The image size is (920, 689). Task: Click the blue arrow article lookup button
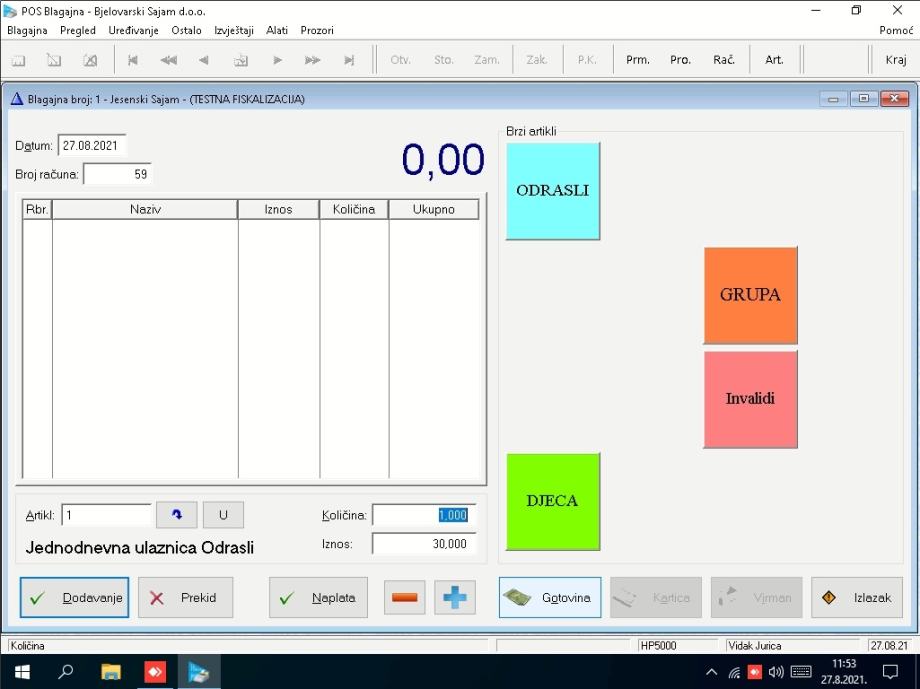pos(177,515)
